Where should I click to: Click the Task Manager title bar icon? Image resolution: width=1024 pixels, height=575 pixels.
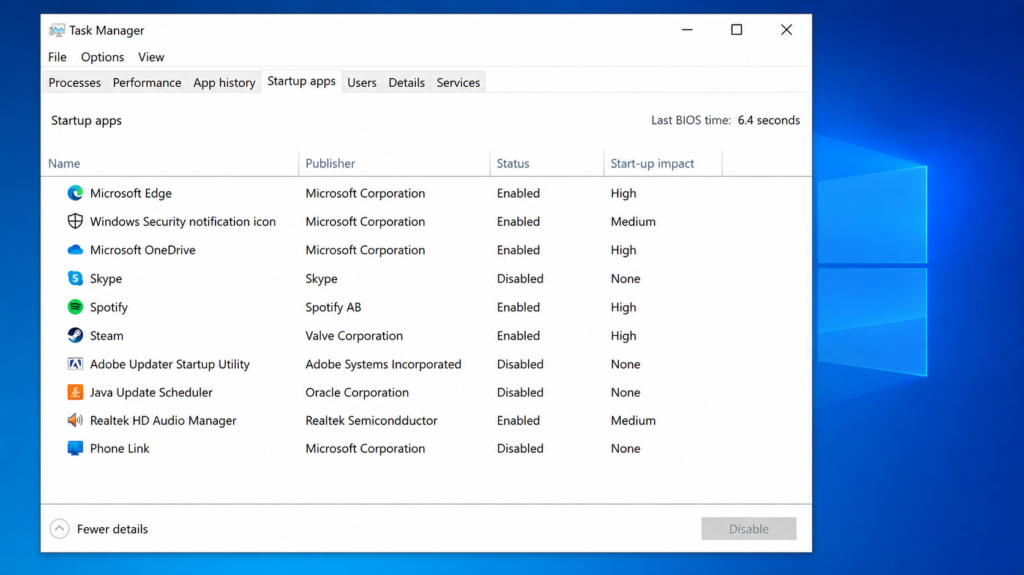57,30
